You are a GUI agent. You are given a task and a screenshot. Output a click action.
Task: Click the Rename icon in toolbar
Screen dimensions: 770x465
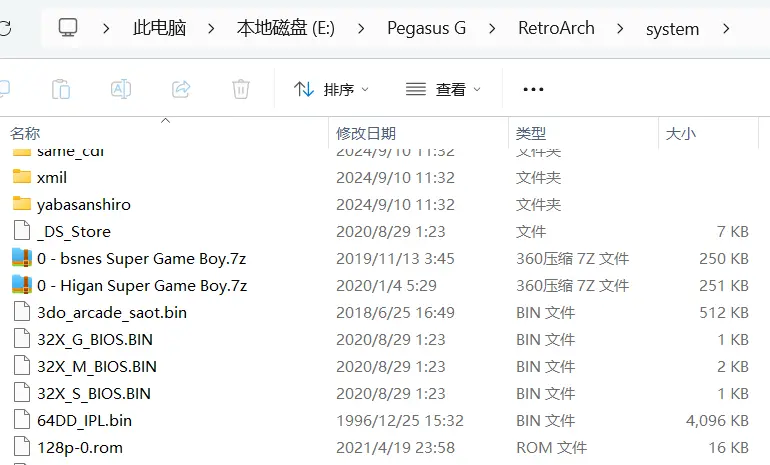coord(121,89)
